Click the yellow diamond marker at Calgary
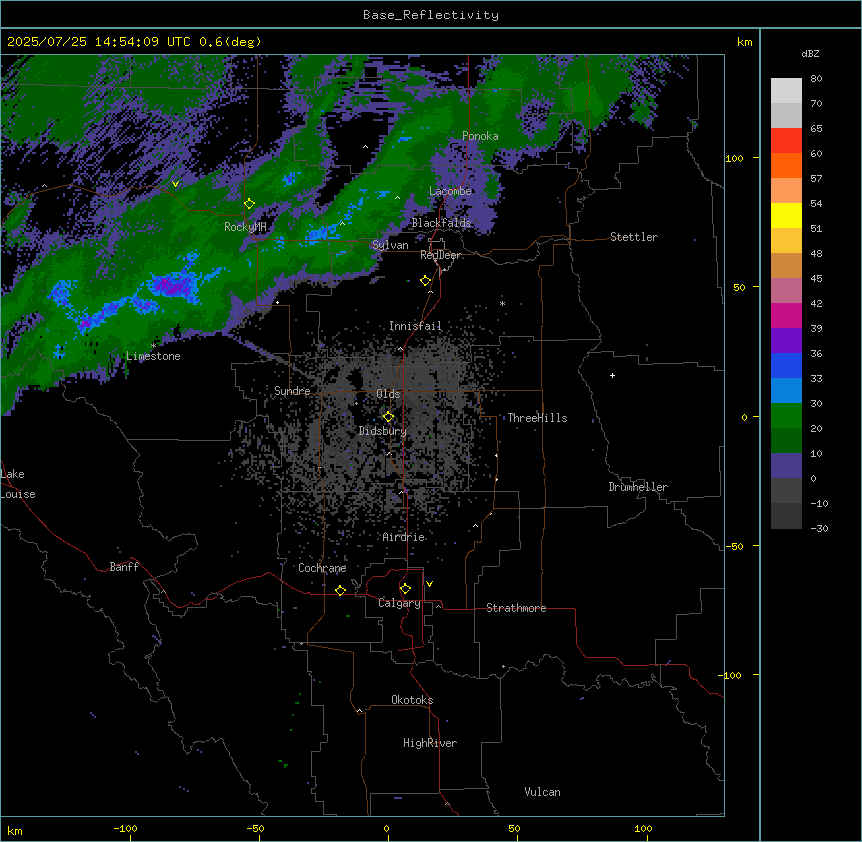This screenshot has height=842, width=862. (405, 589)
